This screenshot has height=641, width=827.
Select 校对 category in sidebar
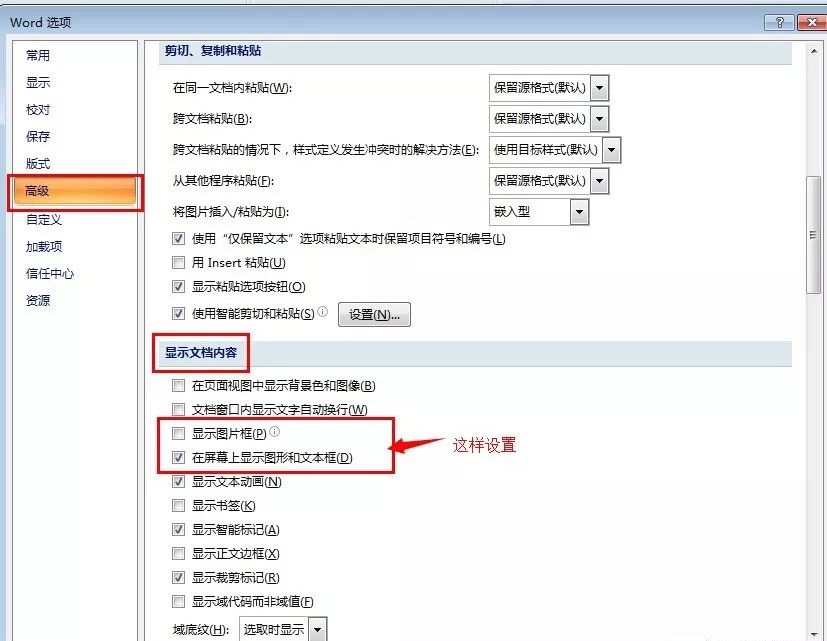38,110
